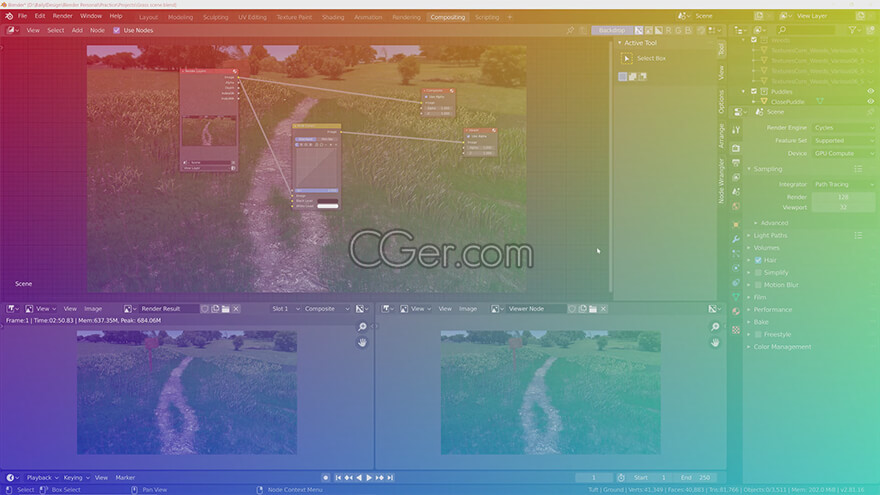Jump to end frame button in timeline
Image resolution: width=880 pixels, height=495 pixels.
(x=390, y=478)
